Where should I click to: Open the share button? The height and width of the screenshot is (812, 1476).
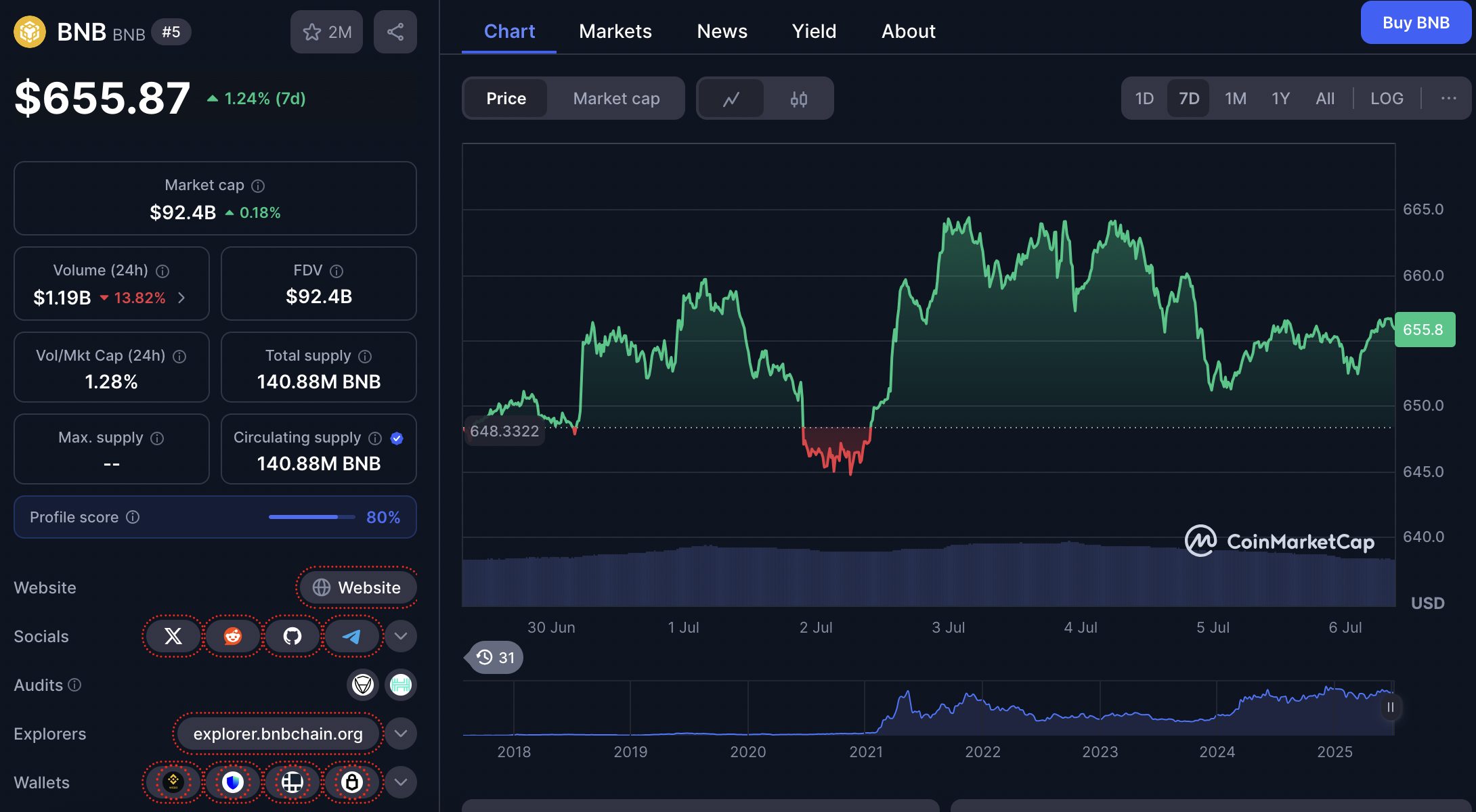coord(395,32)
